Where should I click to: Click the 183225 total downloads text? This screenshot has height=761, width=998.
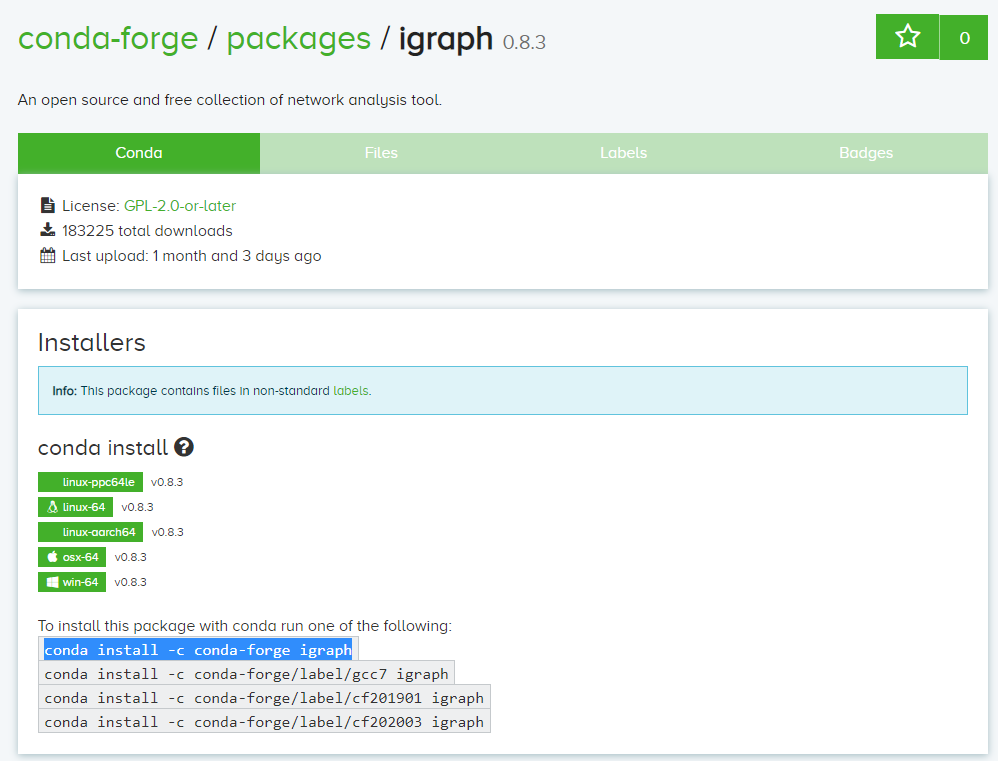pos(147,230)
